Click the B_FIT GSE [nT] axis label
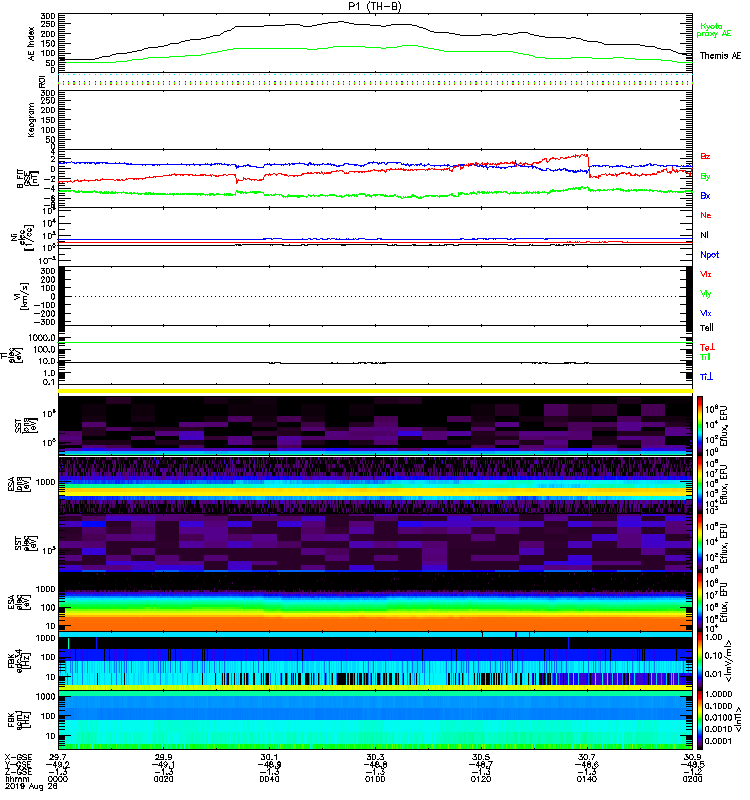This screenshot has width=750, height=800. (x=28, y=179)
